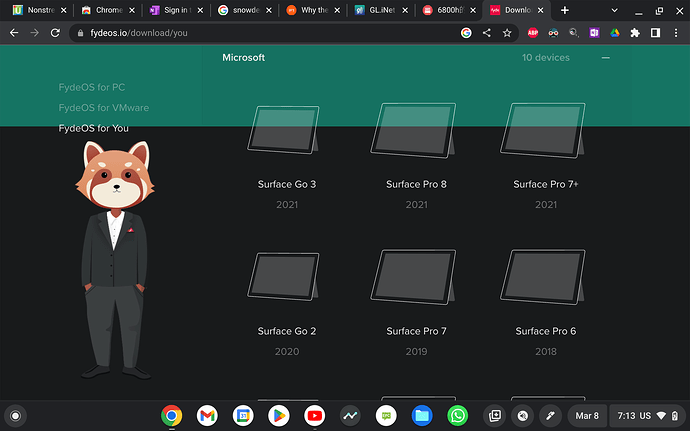Click the Surface Pro 7 label

(x=416, y=331)
